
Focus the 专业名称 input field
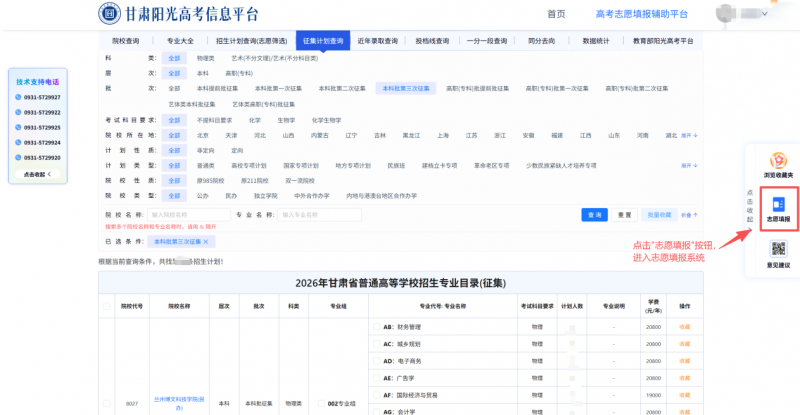click(319, 215)
